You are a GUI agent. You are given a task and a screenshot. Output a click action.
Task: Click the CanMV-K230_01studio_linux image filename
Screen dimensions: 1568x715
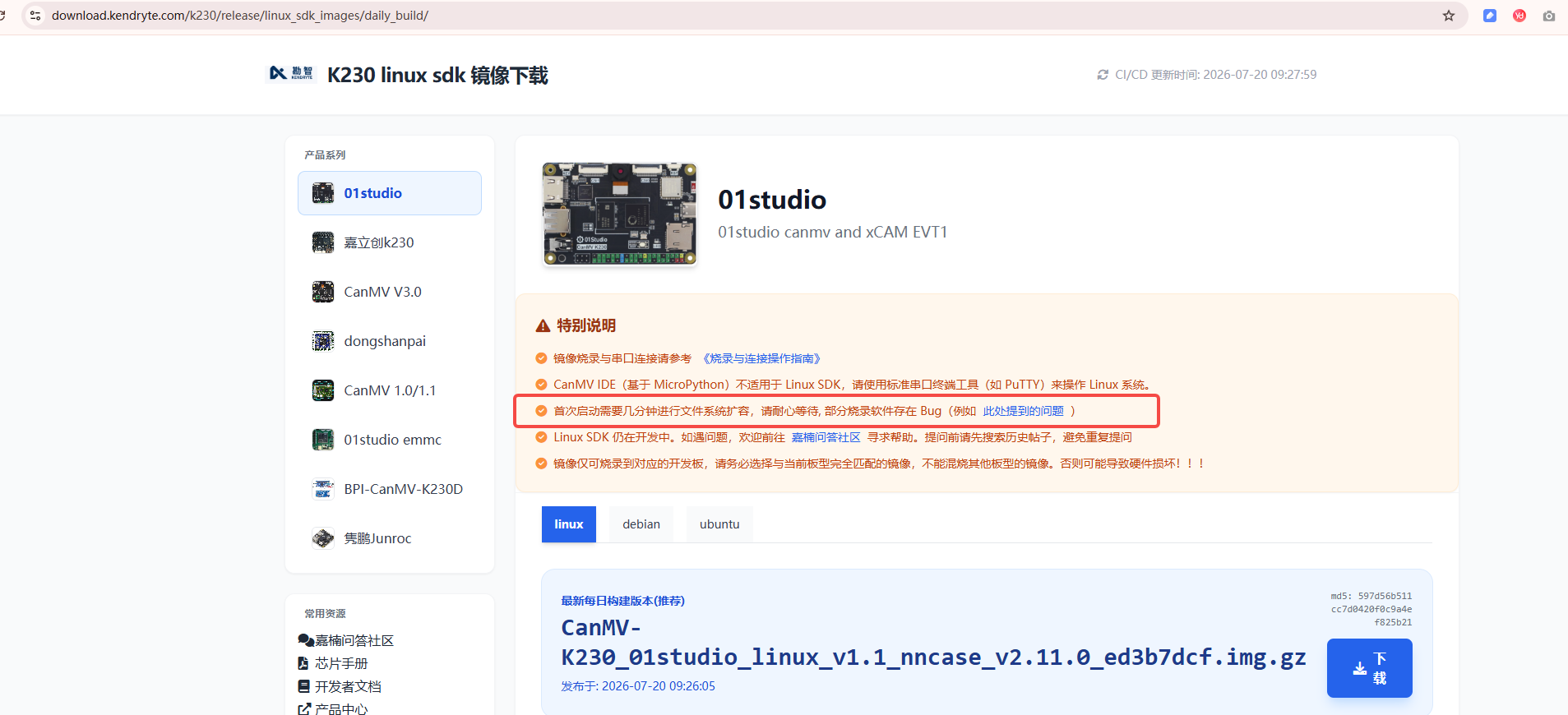pos(933,643)
